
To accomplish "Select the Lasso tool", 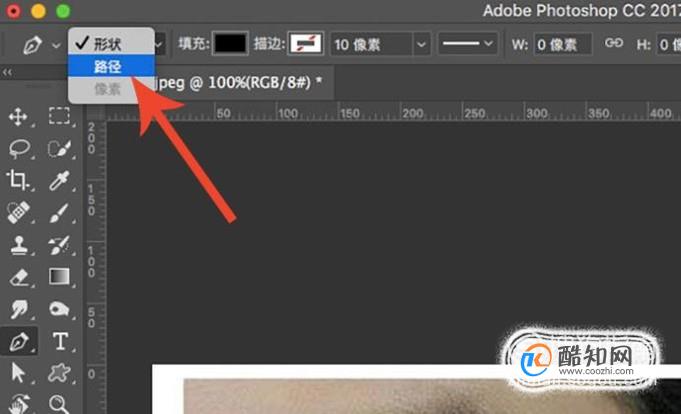I will [19, 149].
